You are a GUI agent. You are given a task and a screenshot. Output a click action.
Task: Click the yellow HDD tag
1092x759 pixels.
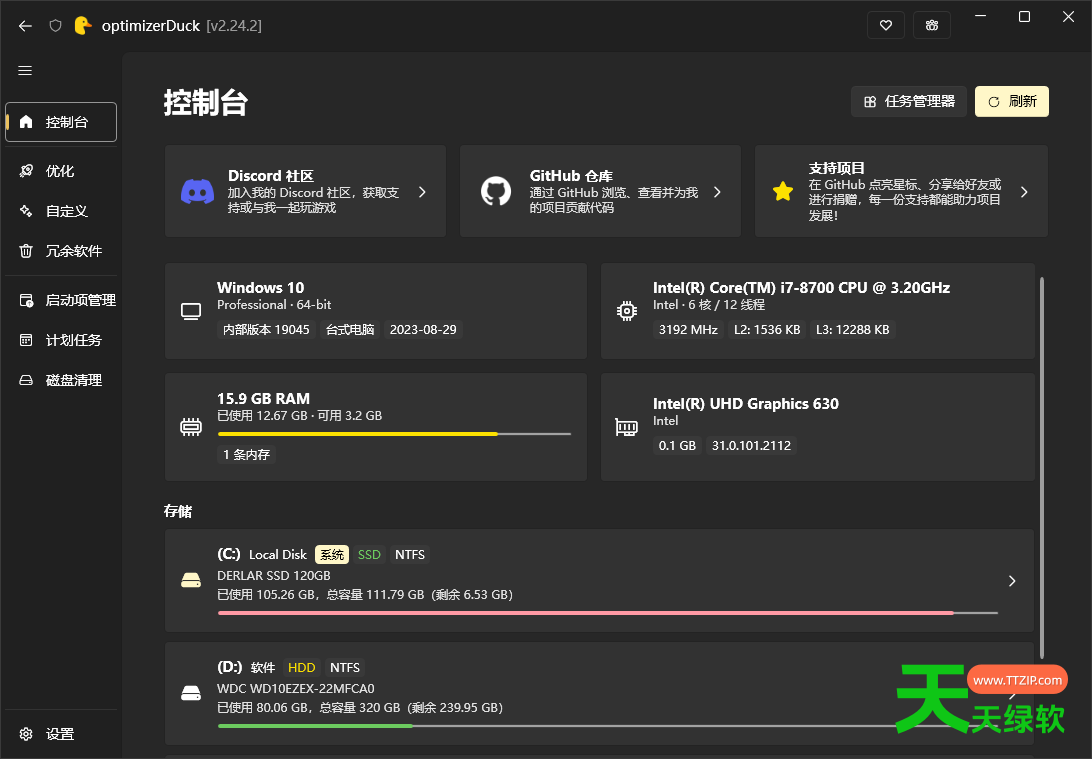click(302, 667)
